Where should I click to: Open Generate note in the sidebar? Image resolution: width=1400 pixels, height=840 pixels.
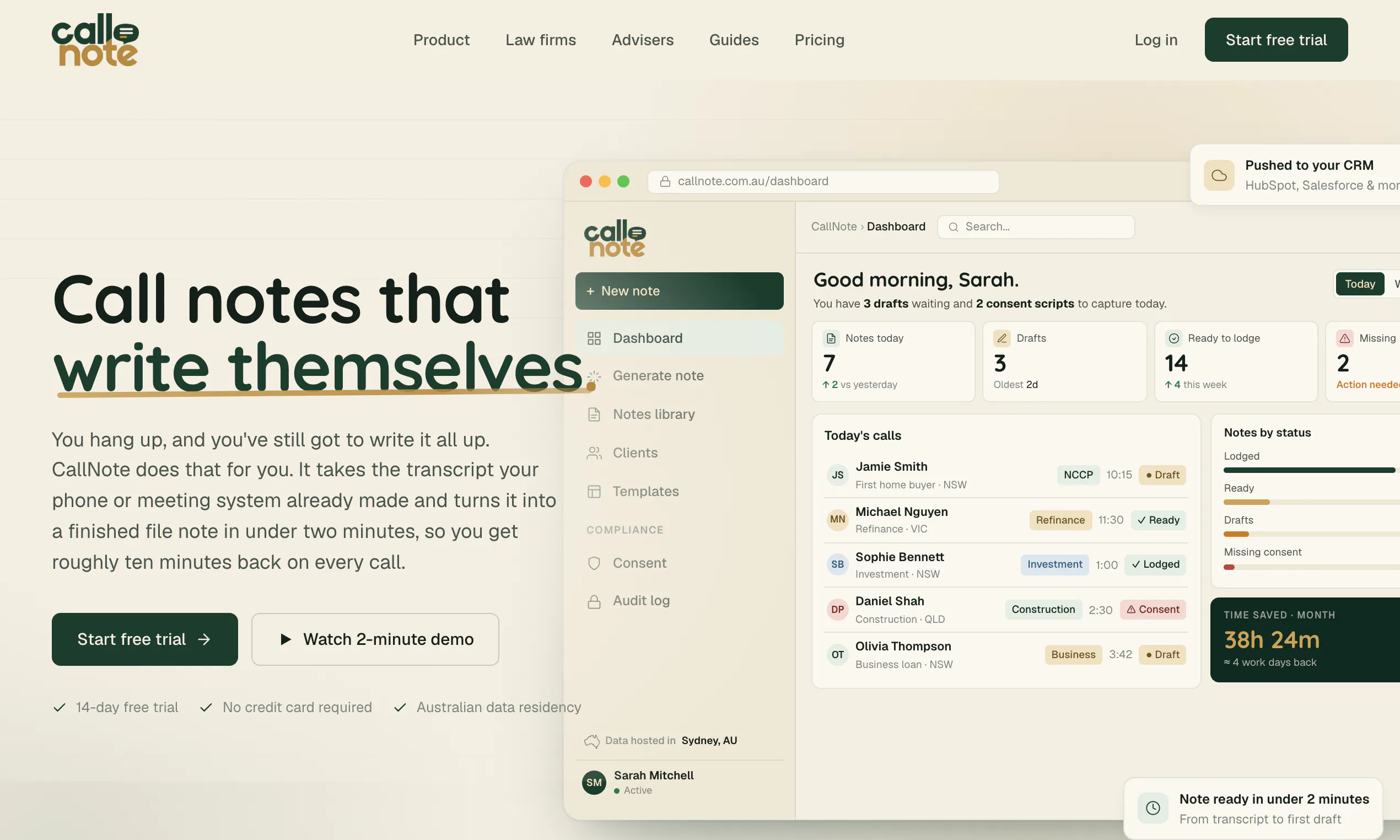pyautogui.click(x=679, y=376)
